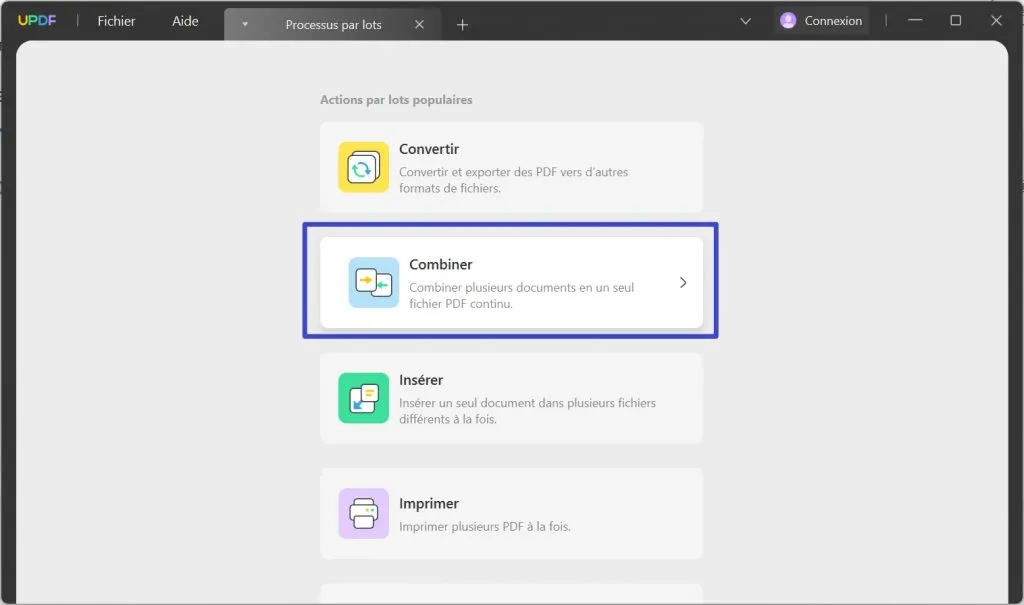Open the hidden tab menu on the left

(243, 21)
